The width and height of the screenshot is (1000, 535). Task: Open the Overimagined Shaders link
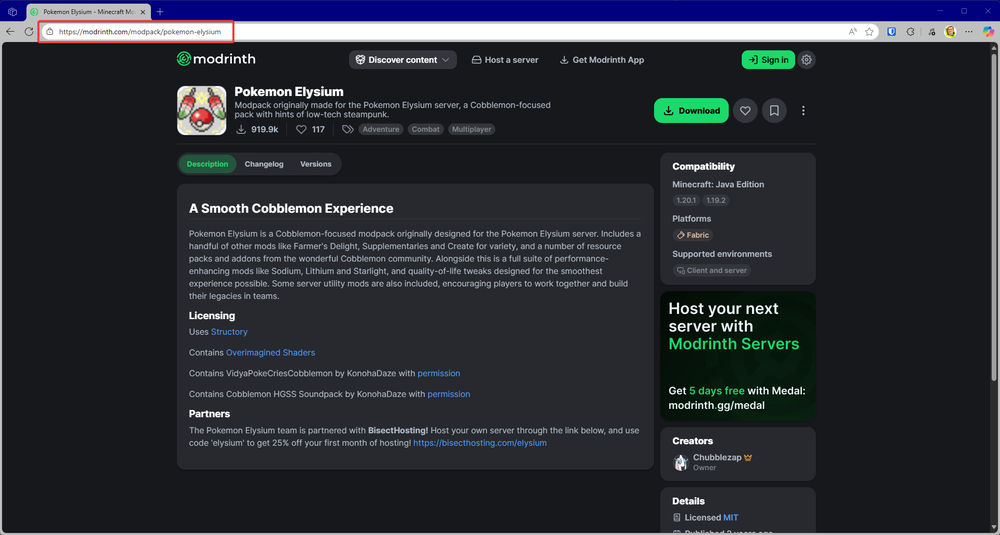pos(270,353)
